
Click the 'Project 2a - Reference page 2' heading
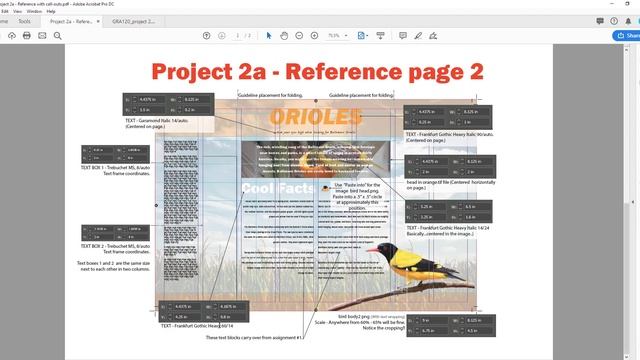click(x=318, y=72)
